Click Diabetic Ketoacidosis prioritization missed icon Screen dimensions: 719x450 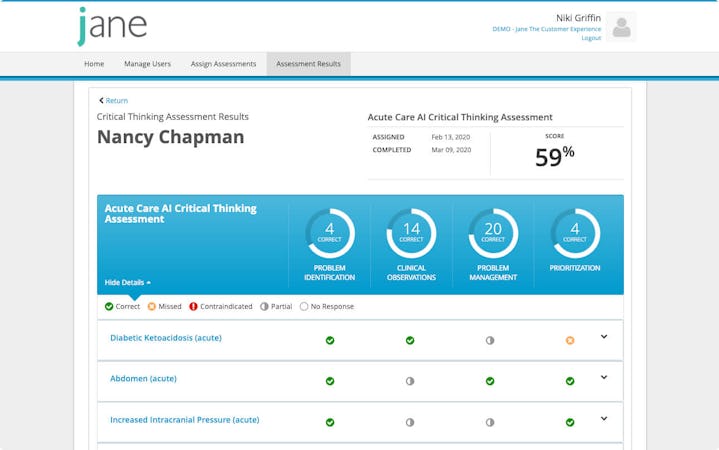click(x=570, y=340)
